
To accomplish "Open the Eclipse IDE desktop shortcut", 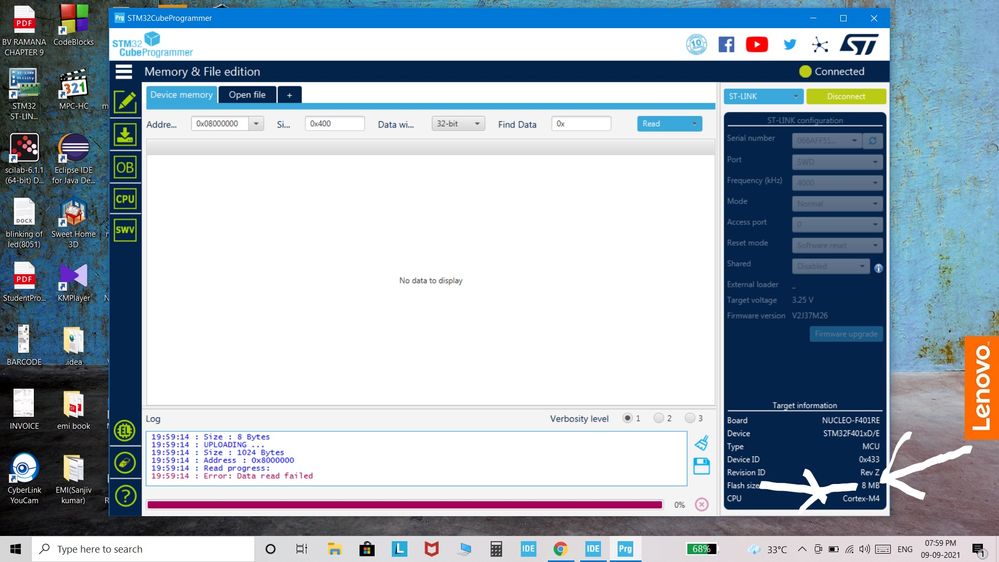I will [x=73, y=159].
